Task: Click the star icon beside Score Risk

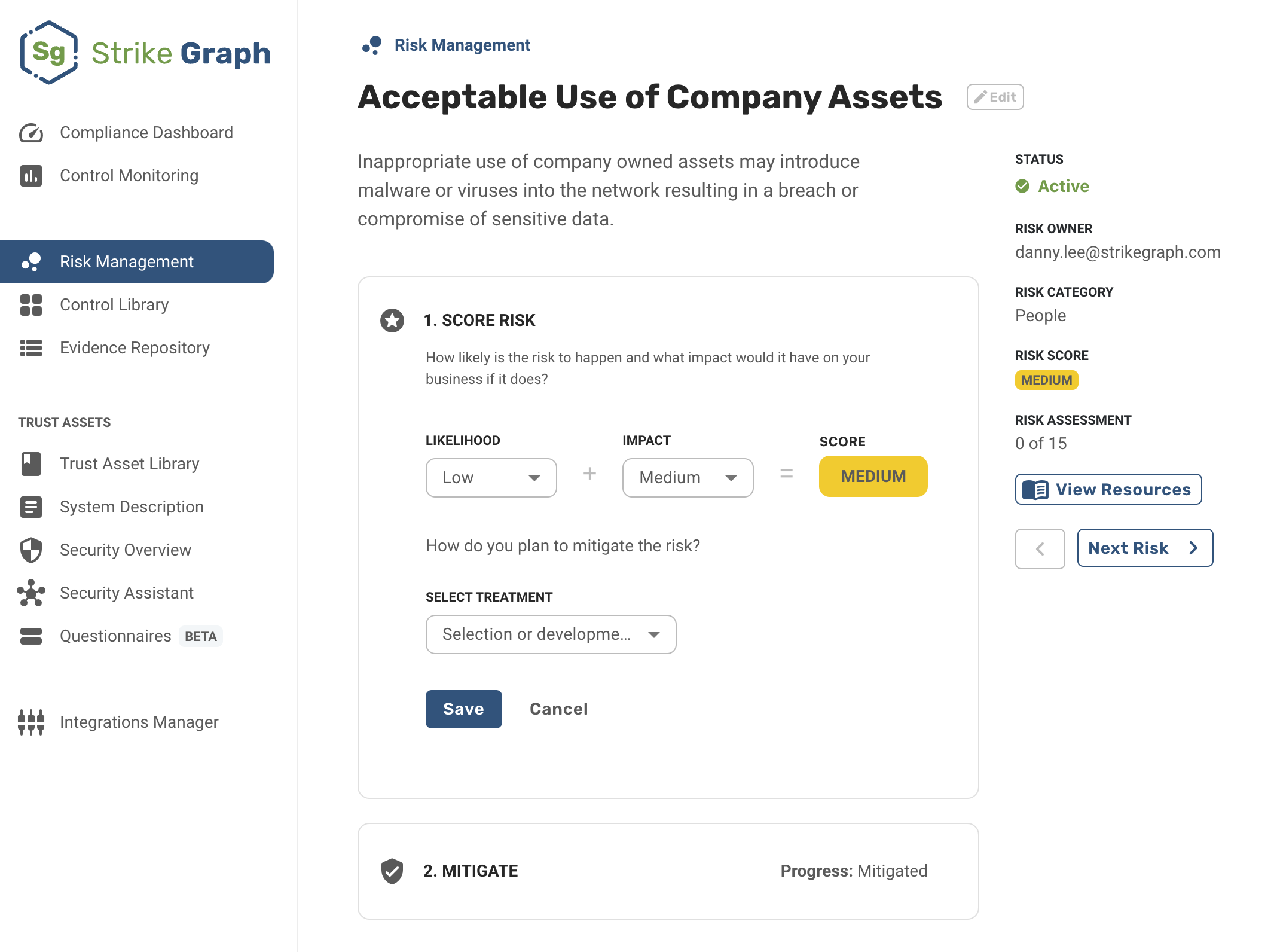Action: point(392,321)
